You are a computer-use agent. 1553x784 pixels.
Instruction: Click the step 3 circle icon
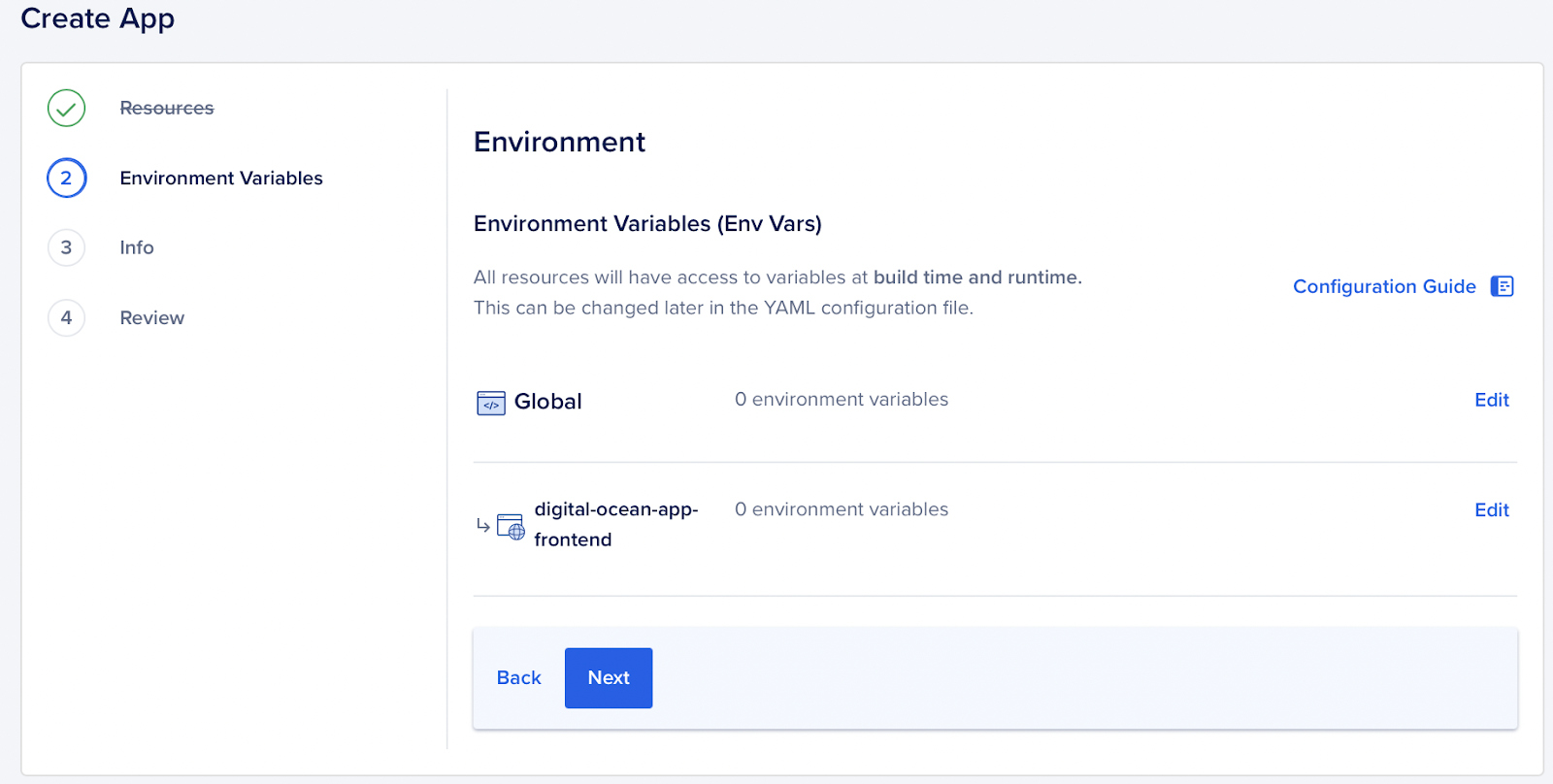pos(66,247)
